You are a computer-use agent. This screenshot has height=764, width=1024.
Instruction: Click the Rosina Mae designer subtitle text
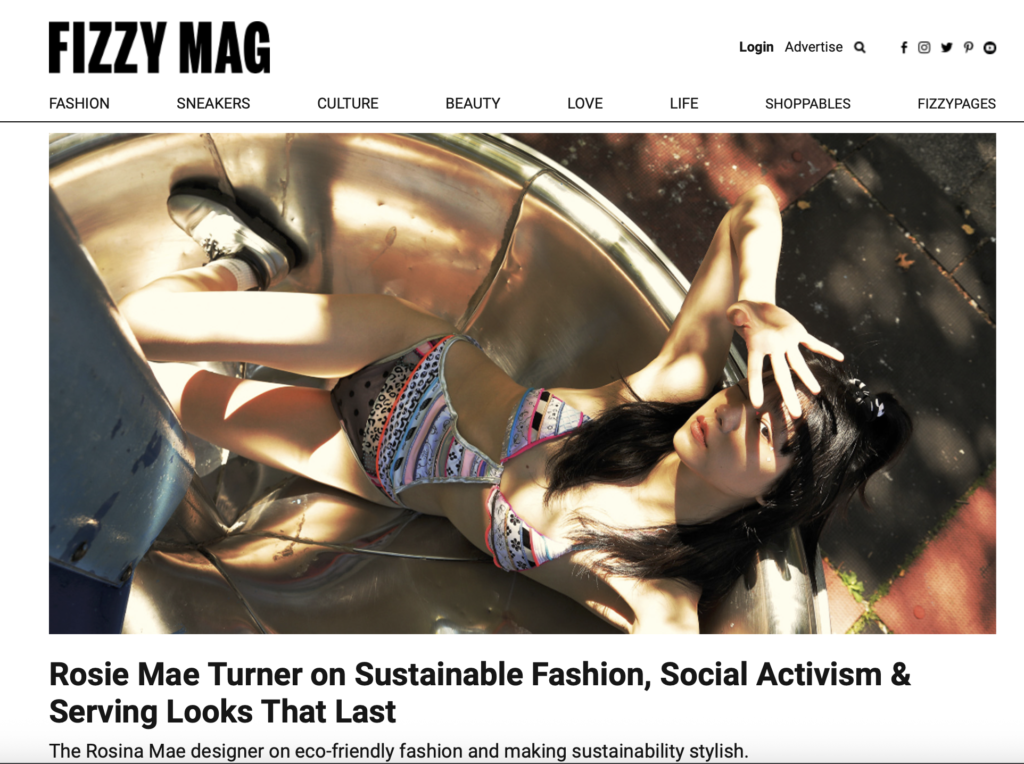point(398,751)
